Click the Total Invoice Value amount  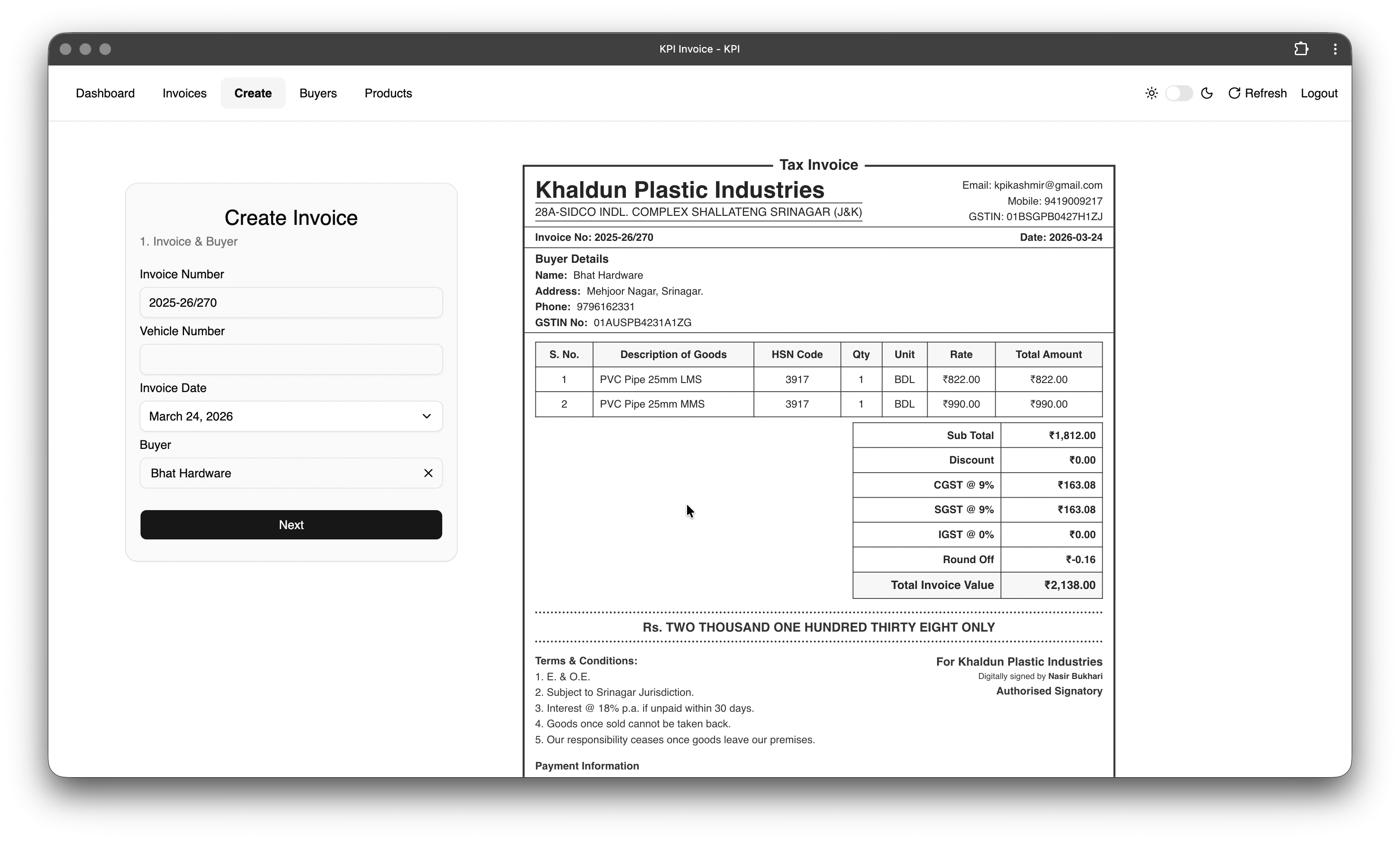[1069, 585]
